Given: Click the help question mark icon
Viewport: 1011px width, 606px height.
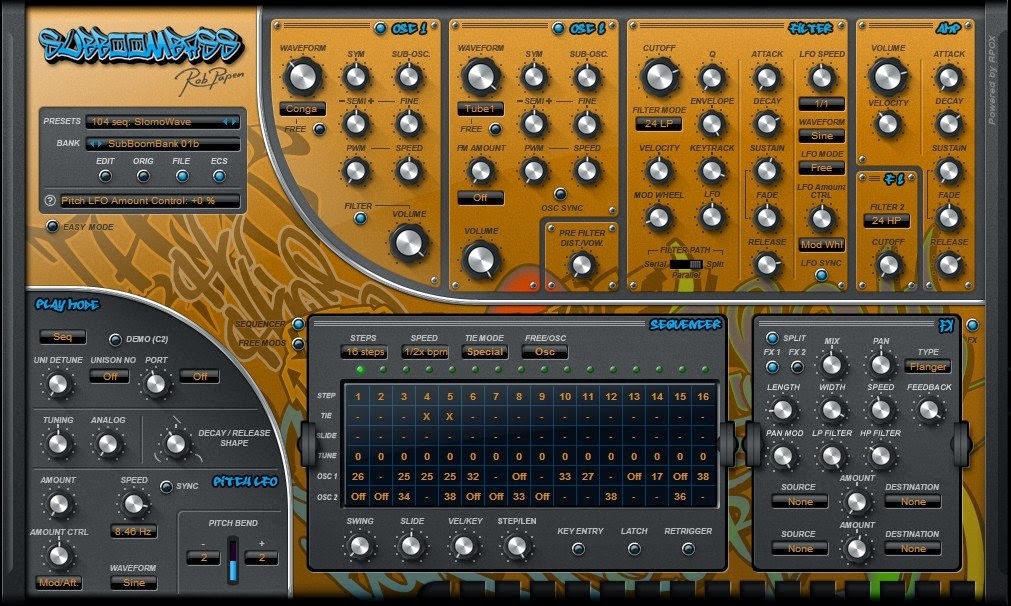Looking at the screenshot, I should pos(49,200).
